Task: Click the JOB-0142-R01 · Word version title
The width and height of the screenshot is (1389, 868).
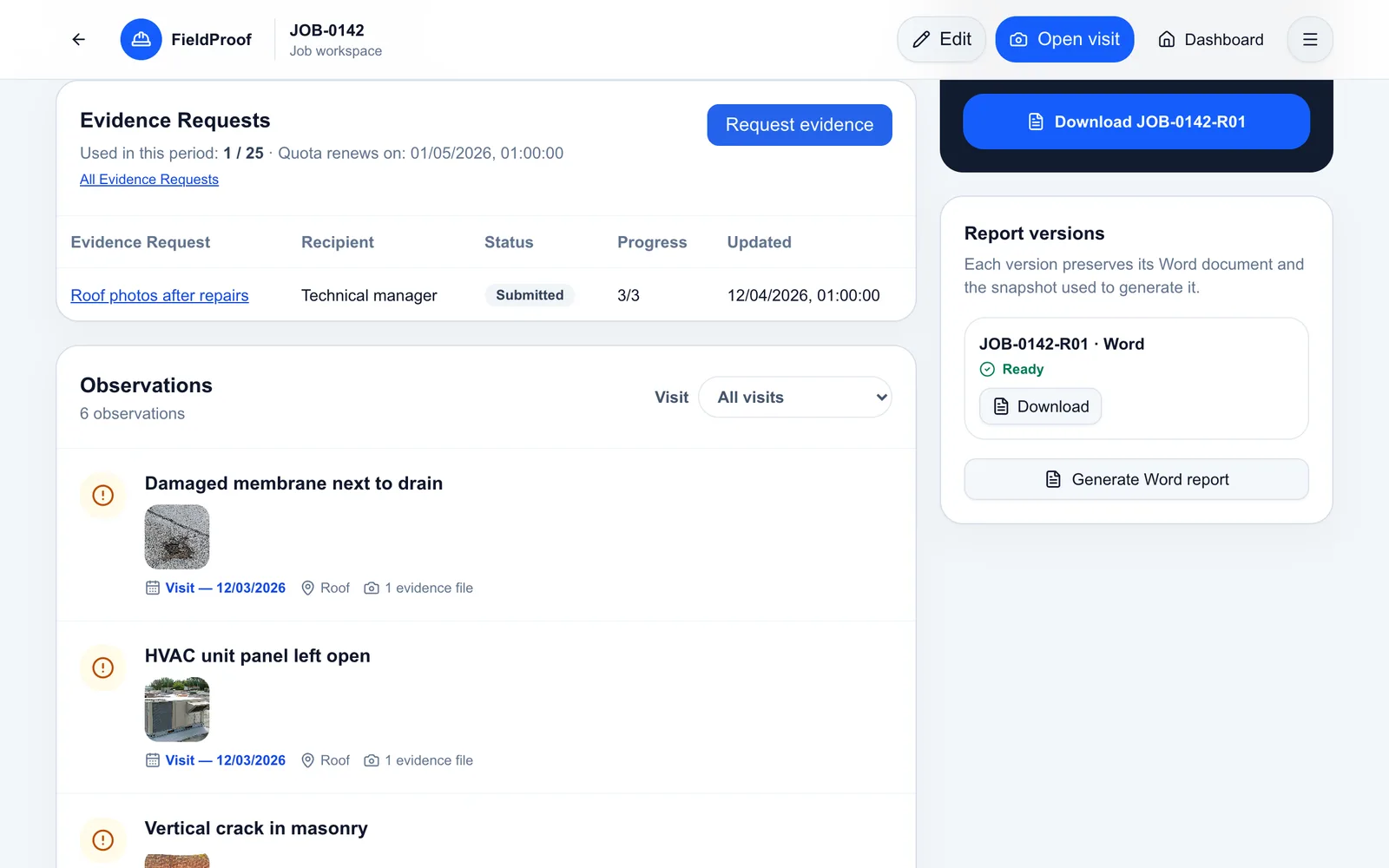Action: [1062, 344]
